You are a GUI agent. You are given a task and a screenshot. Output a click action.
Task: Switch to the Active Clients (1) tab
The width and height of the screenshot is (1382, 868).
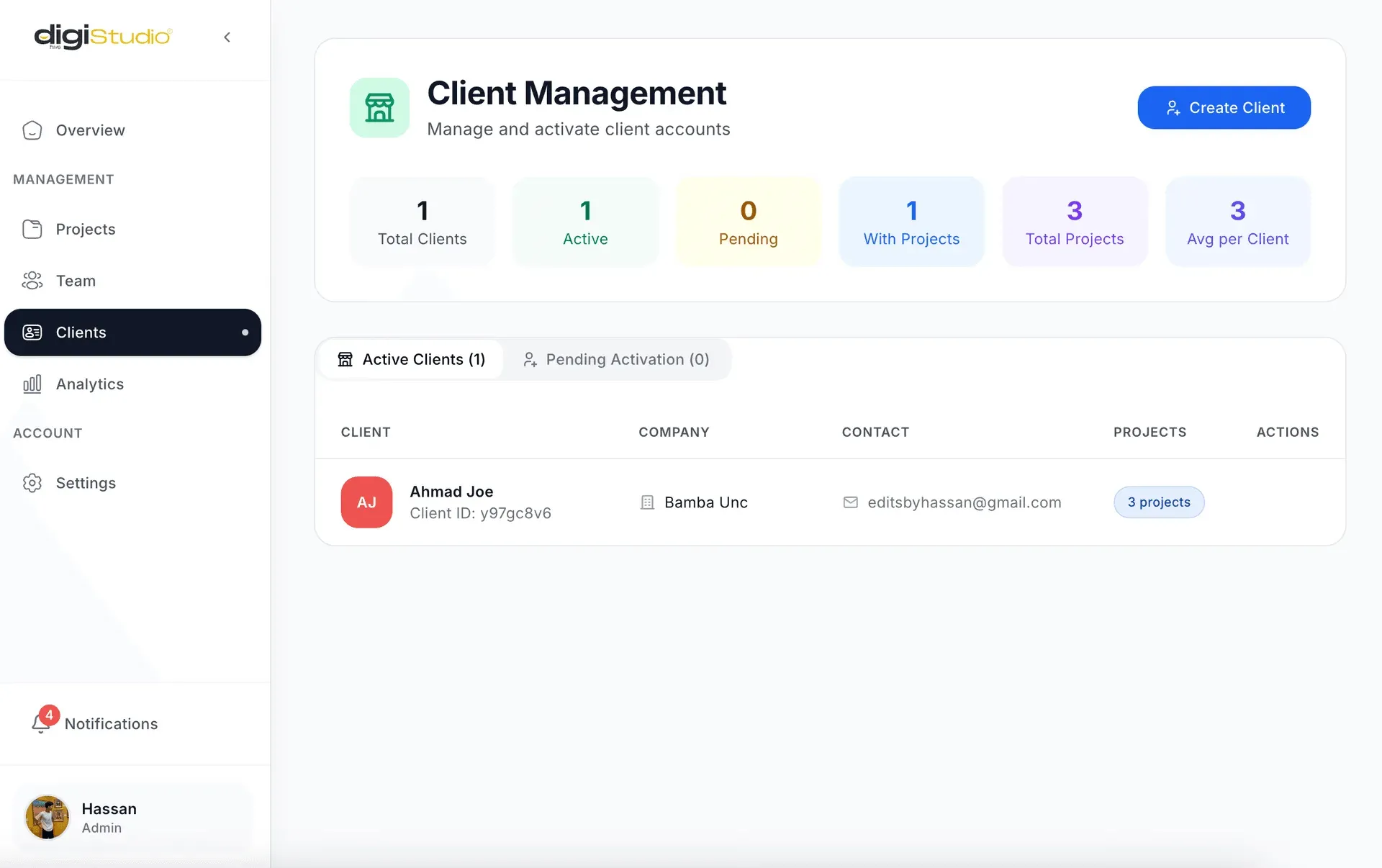412,359
